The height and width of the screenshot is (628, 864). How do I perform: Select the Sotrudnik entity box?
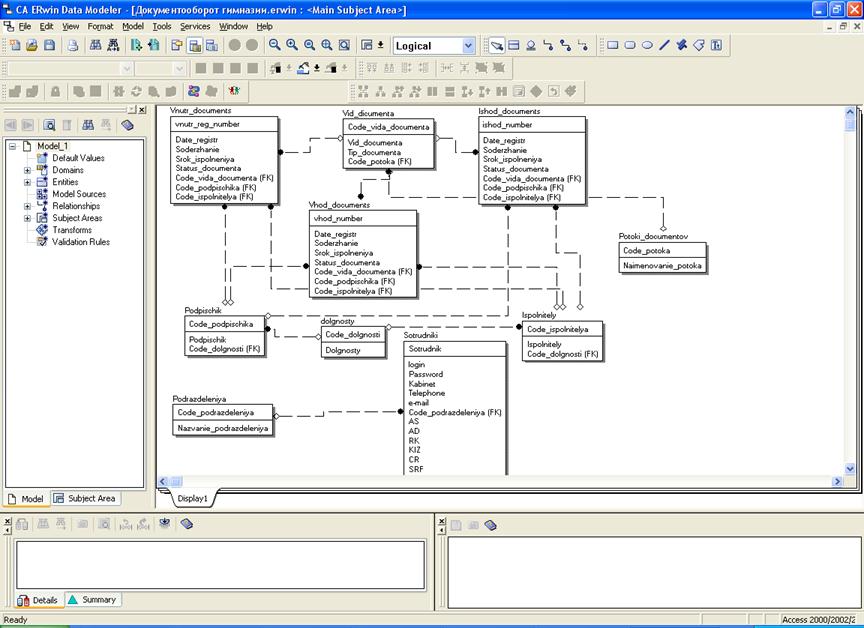(x=455, y=408)
